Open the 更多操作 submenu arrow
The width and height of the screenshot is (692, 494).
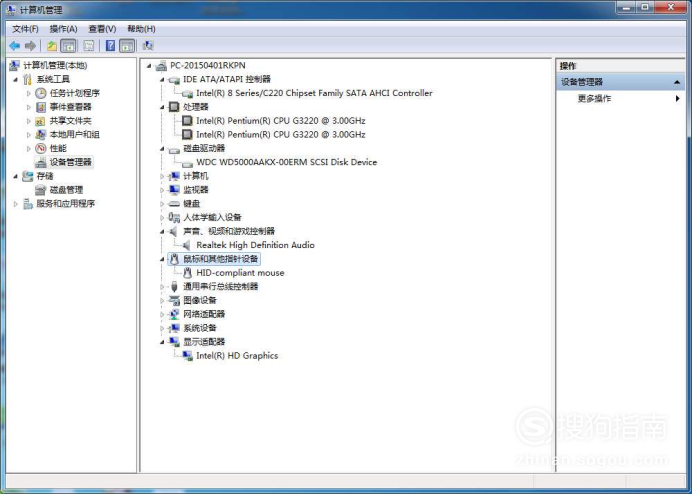click(677, 98)
